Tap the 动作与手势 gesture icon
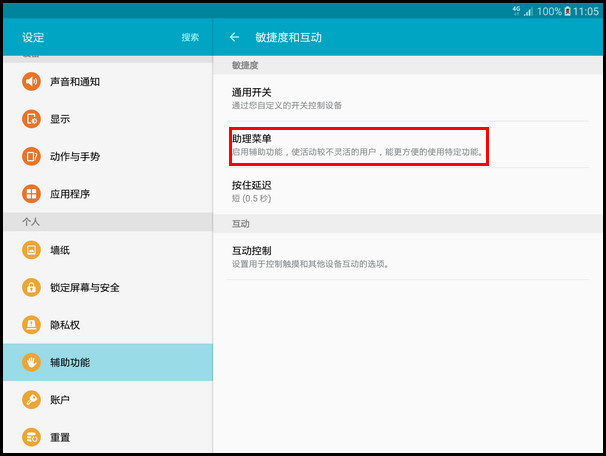Image resolution: width=606 pixels, height=456 pixels. pyautogui.click(x=31, y=157)
